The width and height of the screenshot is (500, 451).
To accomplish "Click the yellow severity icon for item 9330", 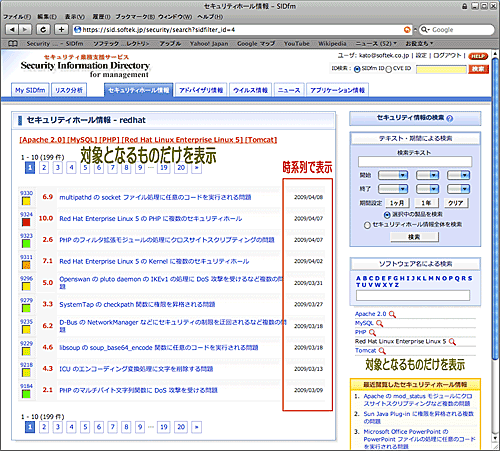I will 26,201.
